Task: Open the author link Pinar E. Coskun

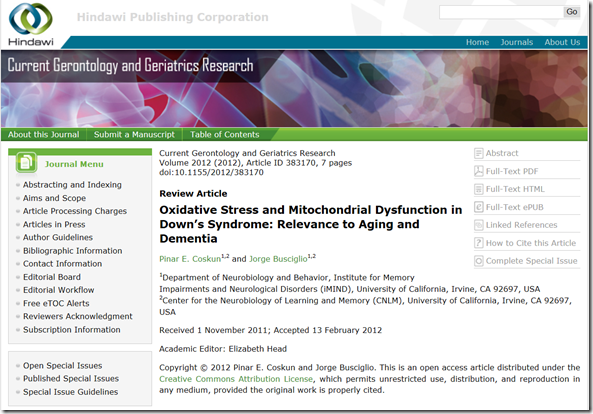Action: coord(190,259)
